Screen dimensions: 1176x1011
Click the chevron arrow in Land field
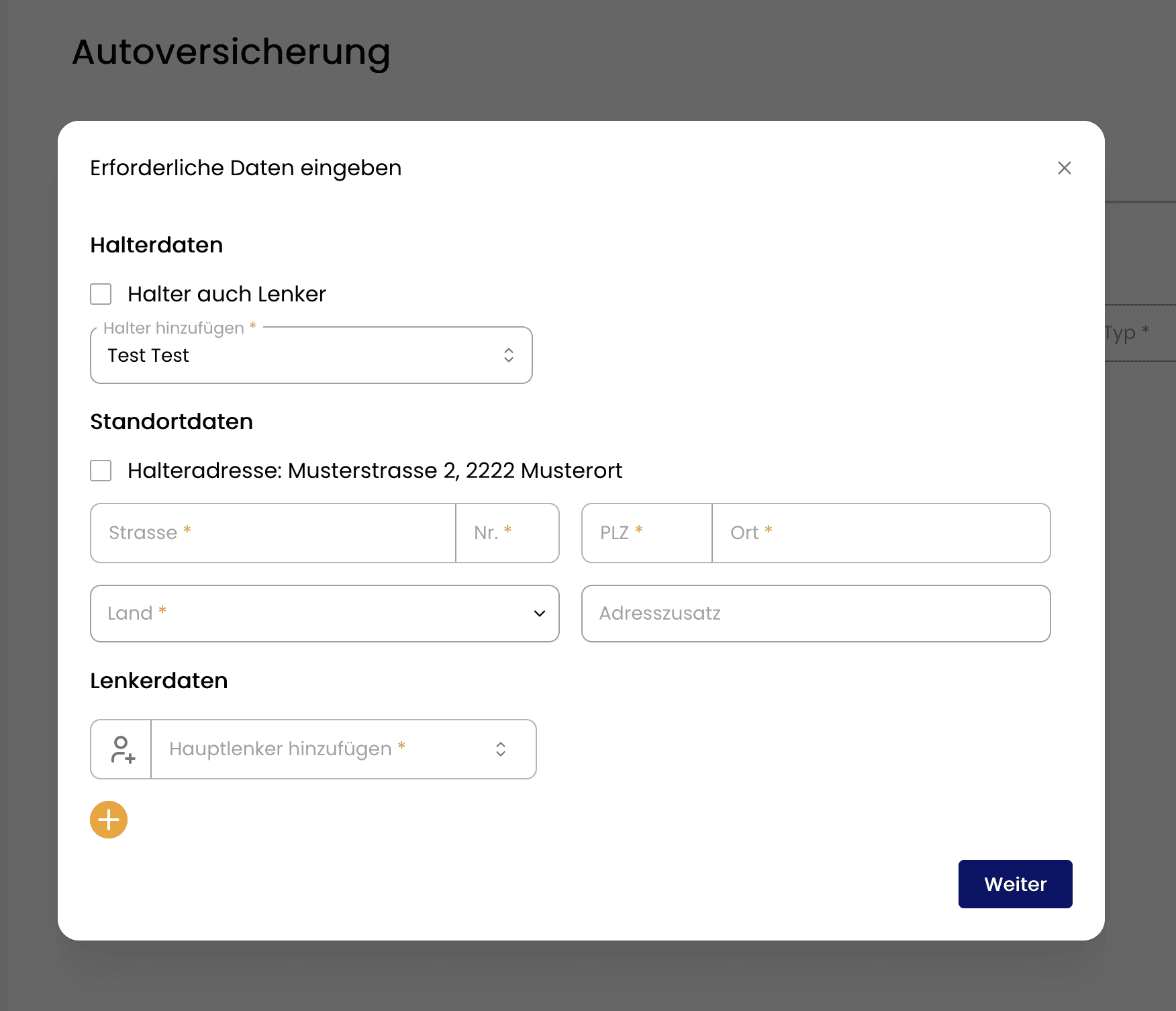click(539, 614)
